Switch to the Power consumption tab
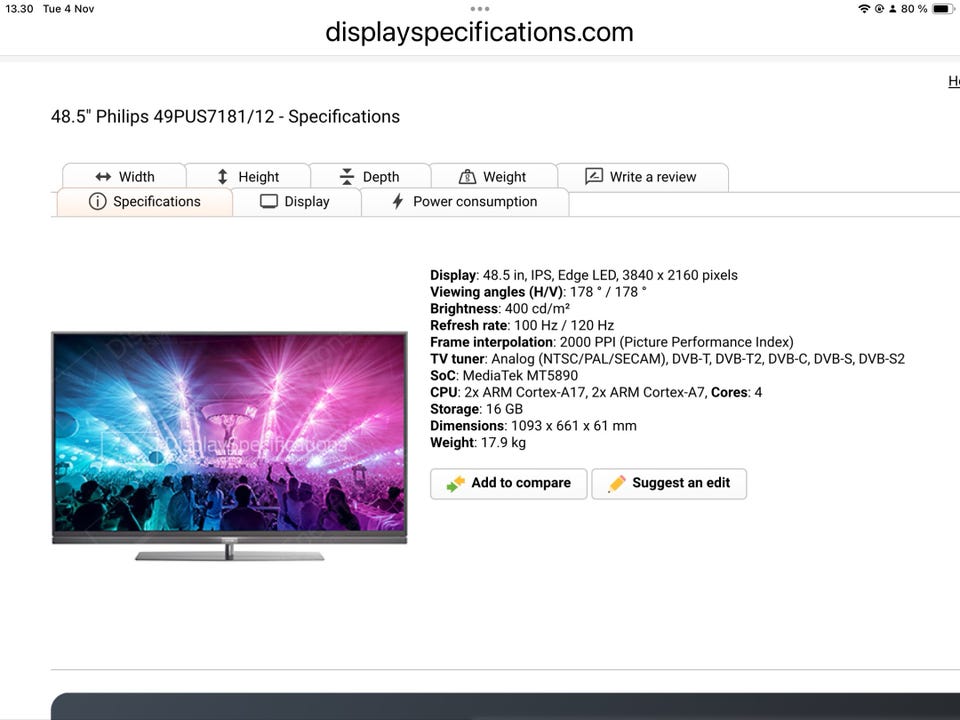 point(465,201)
